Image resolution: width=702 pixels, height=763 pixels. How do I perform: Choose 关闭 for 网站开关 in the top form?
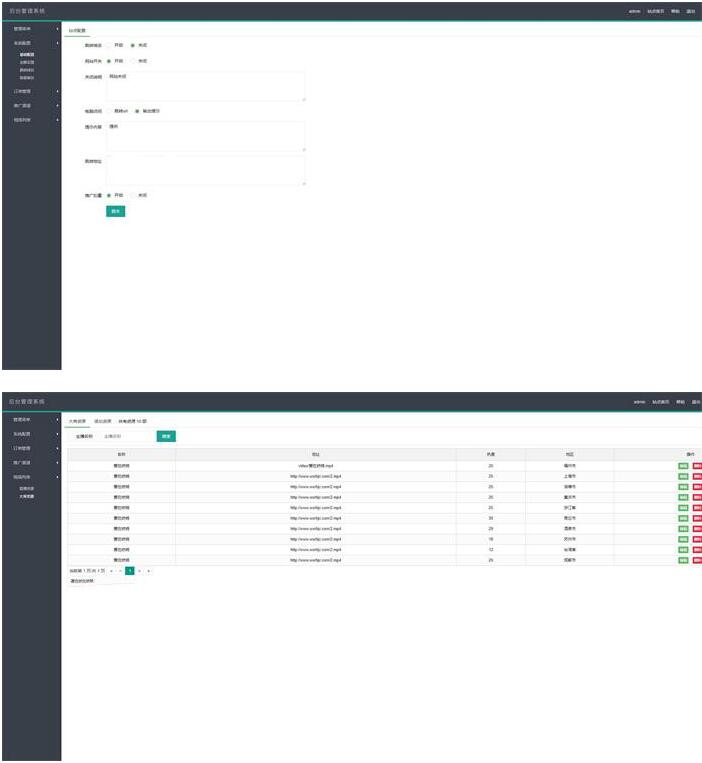pyautogui.click(x=132, y=61)
